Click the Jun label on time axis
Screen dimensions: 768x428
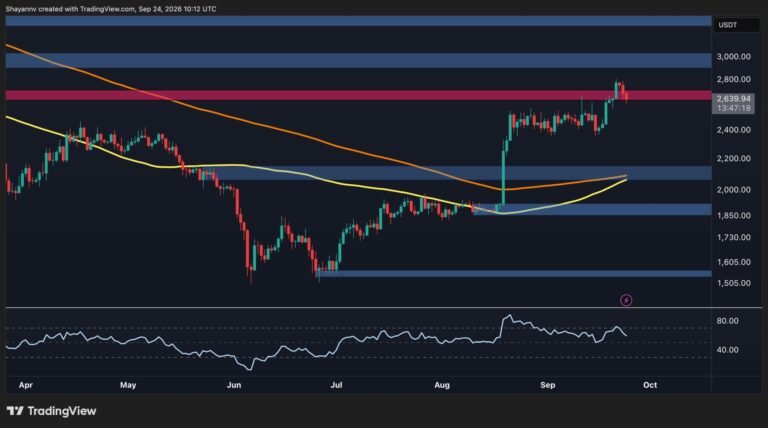234,385
